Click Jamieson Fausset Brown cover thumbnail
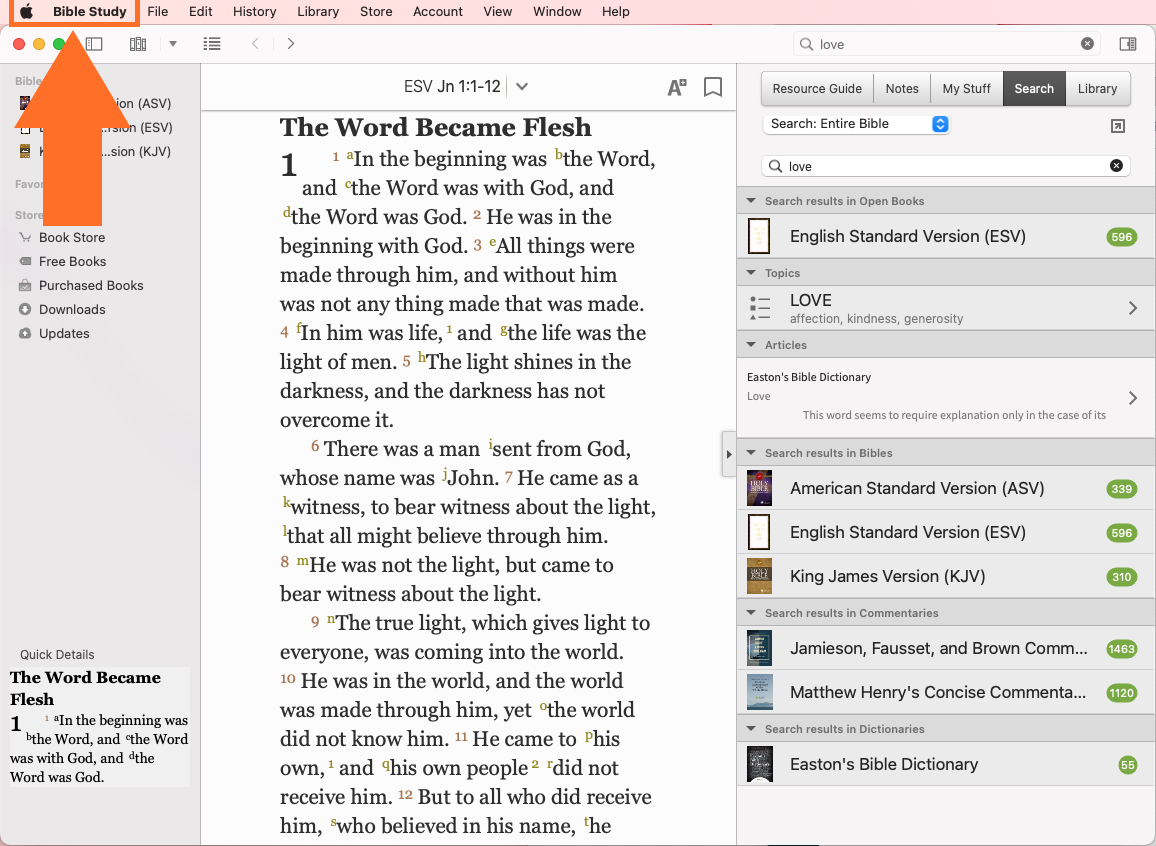The width and height of the screenshot is (1156, 846). (x=759, y=649)
